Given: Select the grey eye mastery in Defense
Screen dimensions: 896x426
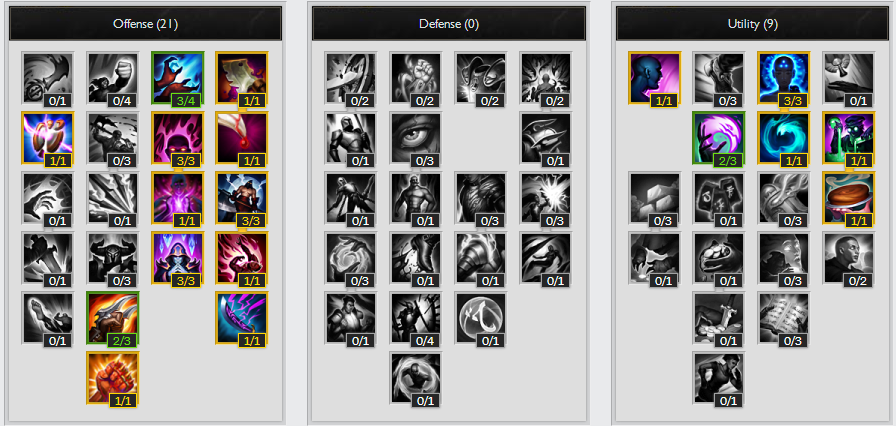Looking at the screenshot, I should click(415, 138).
